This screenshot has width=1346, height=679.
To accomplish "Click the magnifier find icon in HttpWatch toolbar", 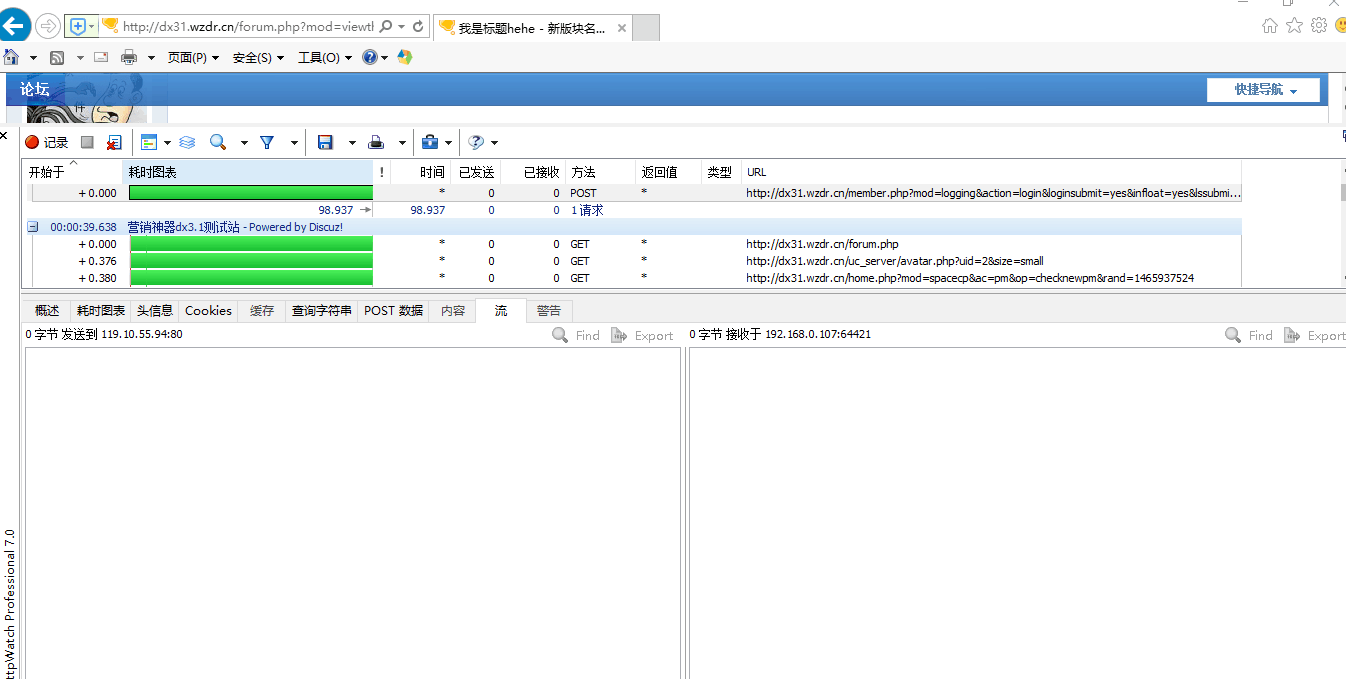I will [217, 143].
